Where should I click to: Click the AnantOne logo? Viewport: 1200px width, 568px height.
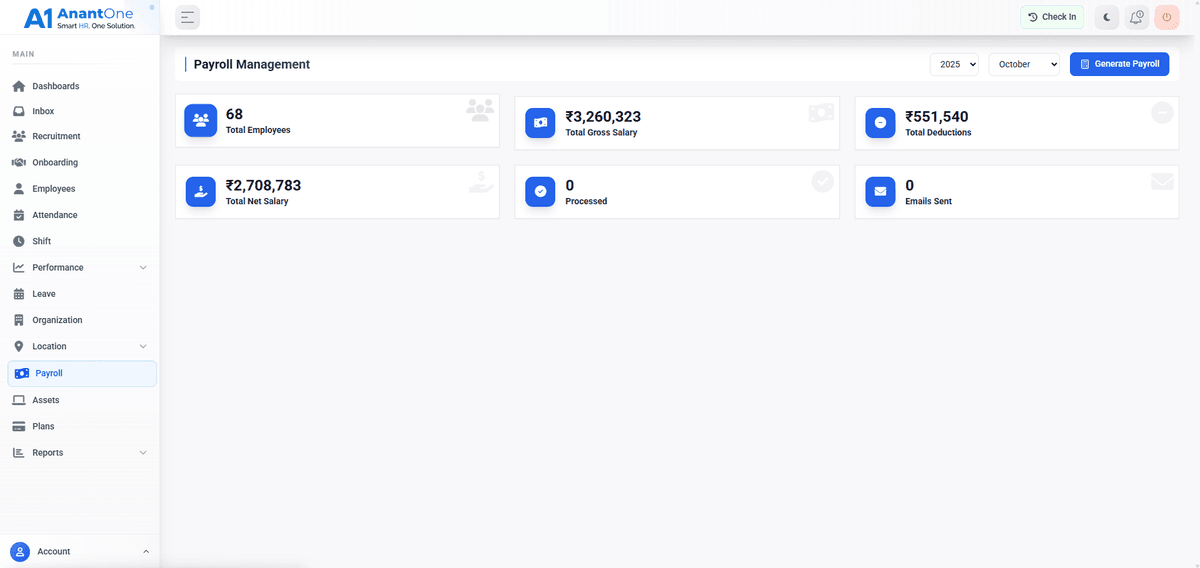click(x=80, y=17)
